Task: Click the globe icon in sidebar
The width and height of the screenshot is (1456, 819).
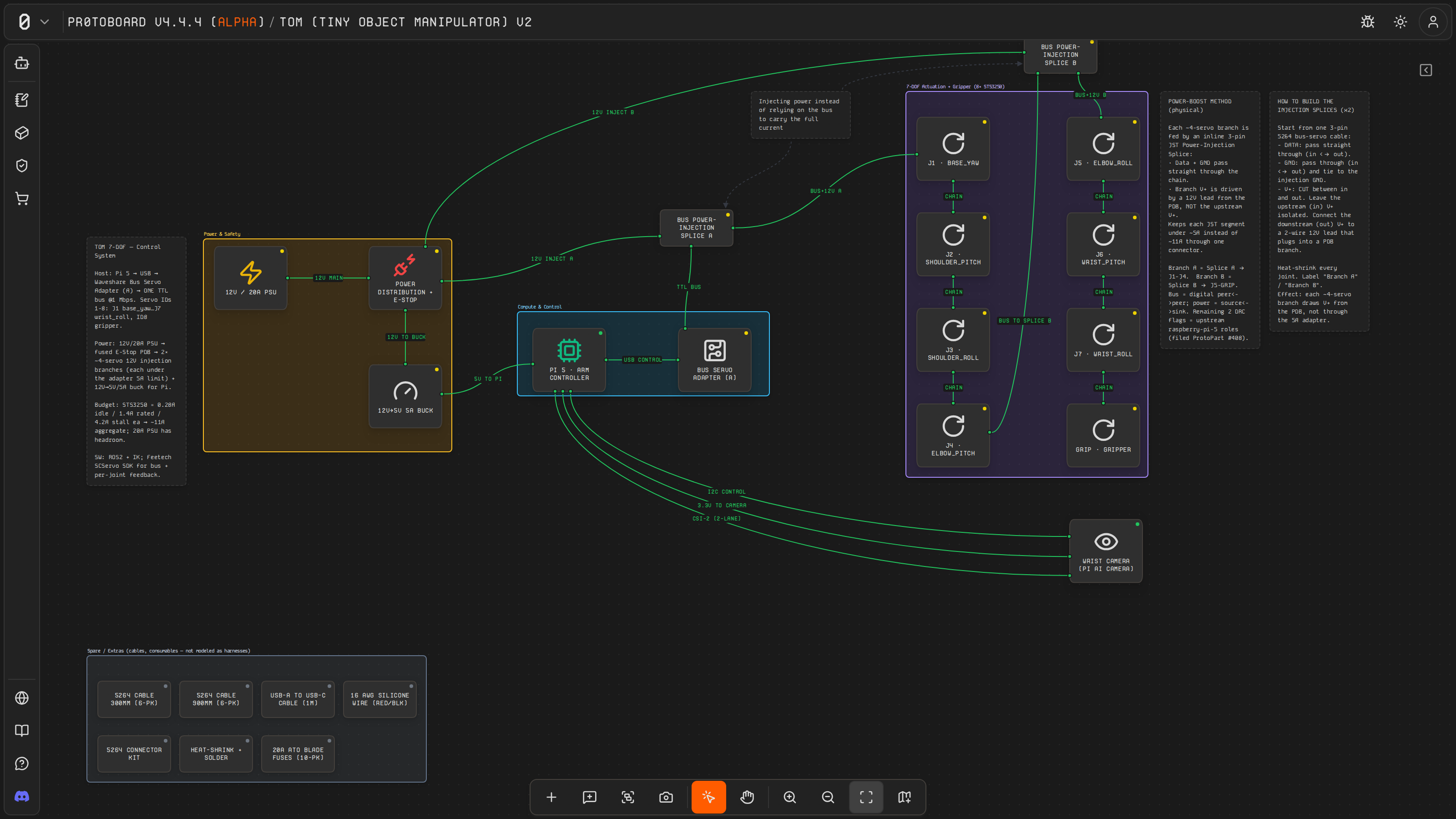Action: (21, 698)
